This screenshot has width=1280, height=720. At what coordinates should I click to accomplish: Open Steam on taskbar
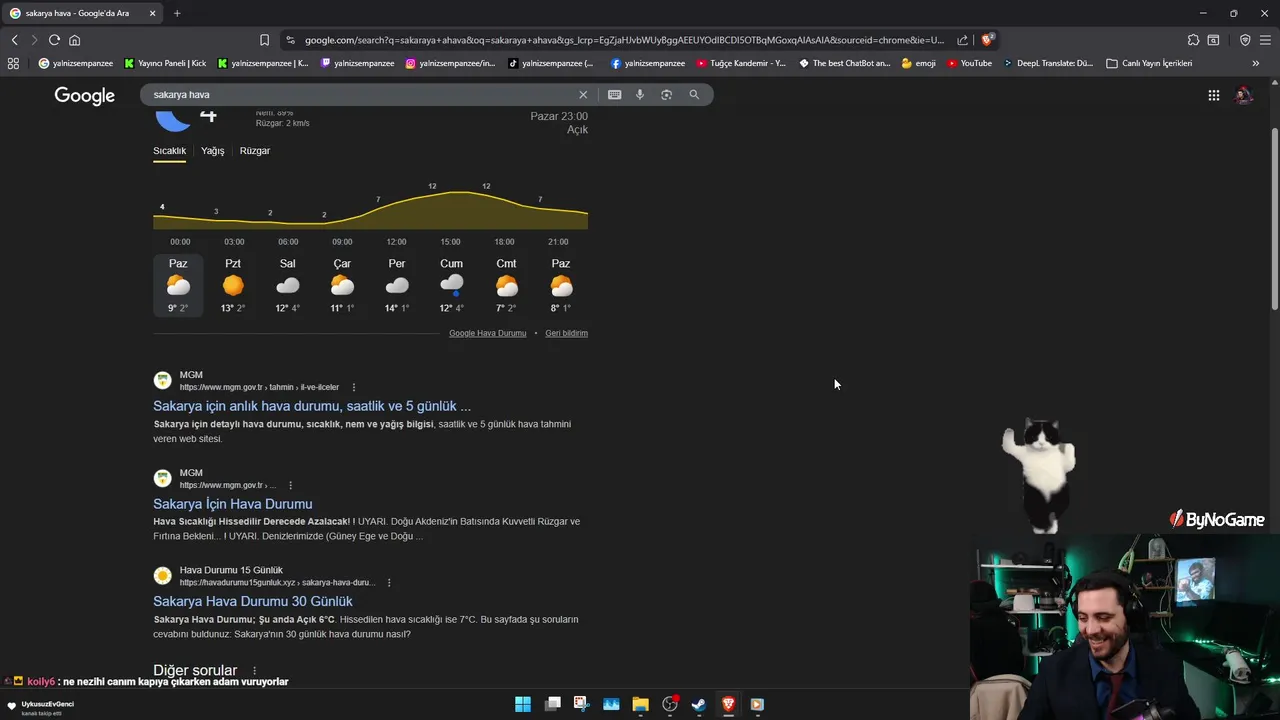[x=699, y=704]
